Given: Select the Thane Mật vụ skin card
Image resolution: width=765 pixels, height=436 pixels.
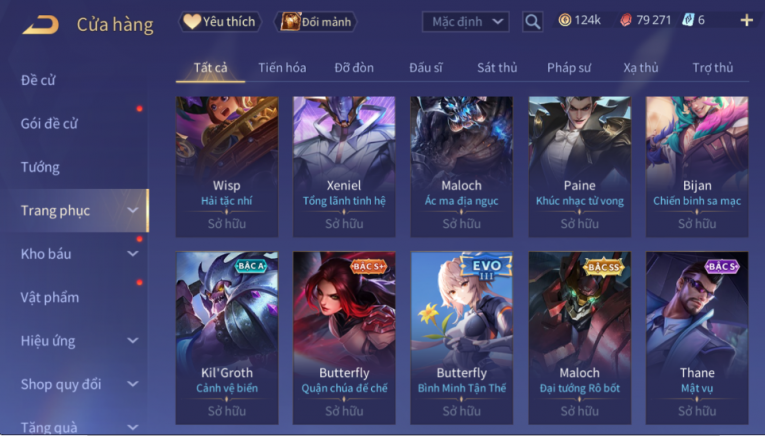Looking at the screenshot, I should pyautogui.click(x=697, y=337).
